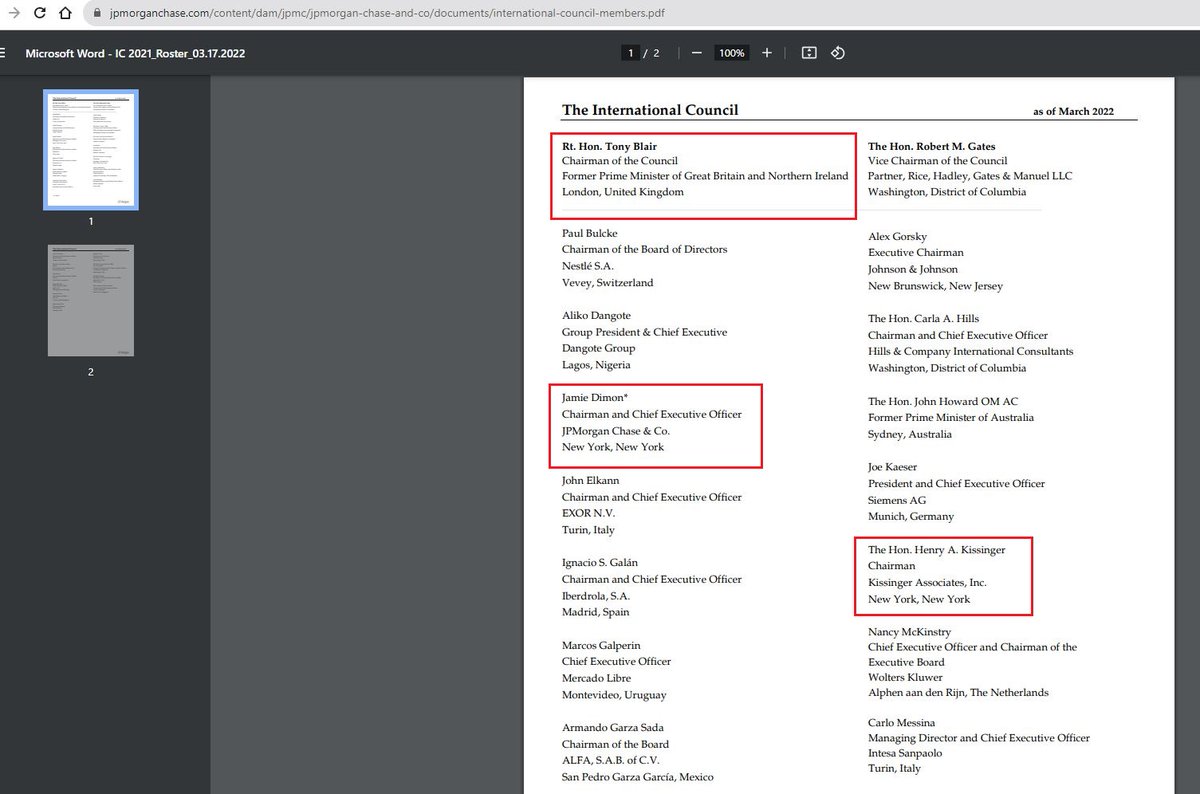The image size is (1200, 794).
Task: Click the name Aliko Dangote
Action: (x=596, y=315)
